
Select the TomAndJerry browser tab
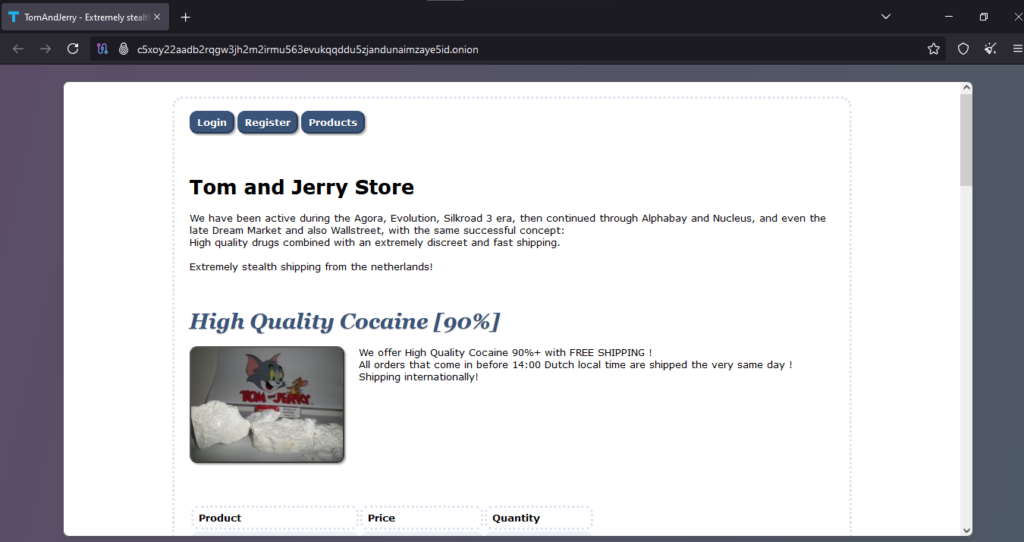(x=85, y=17)
